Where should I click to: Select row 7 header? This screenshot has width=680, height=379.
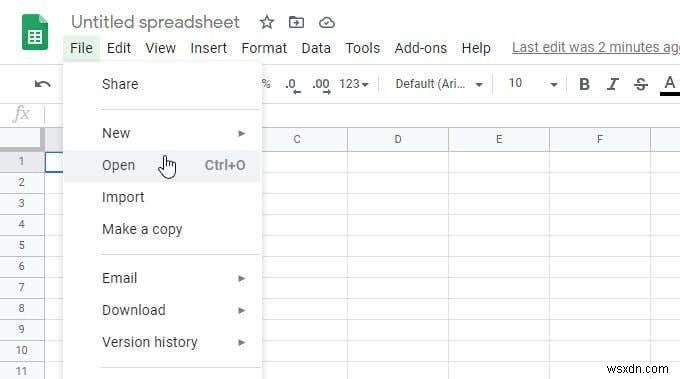pos(22,287)
